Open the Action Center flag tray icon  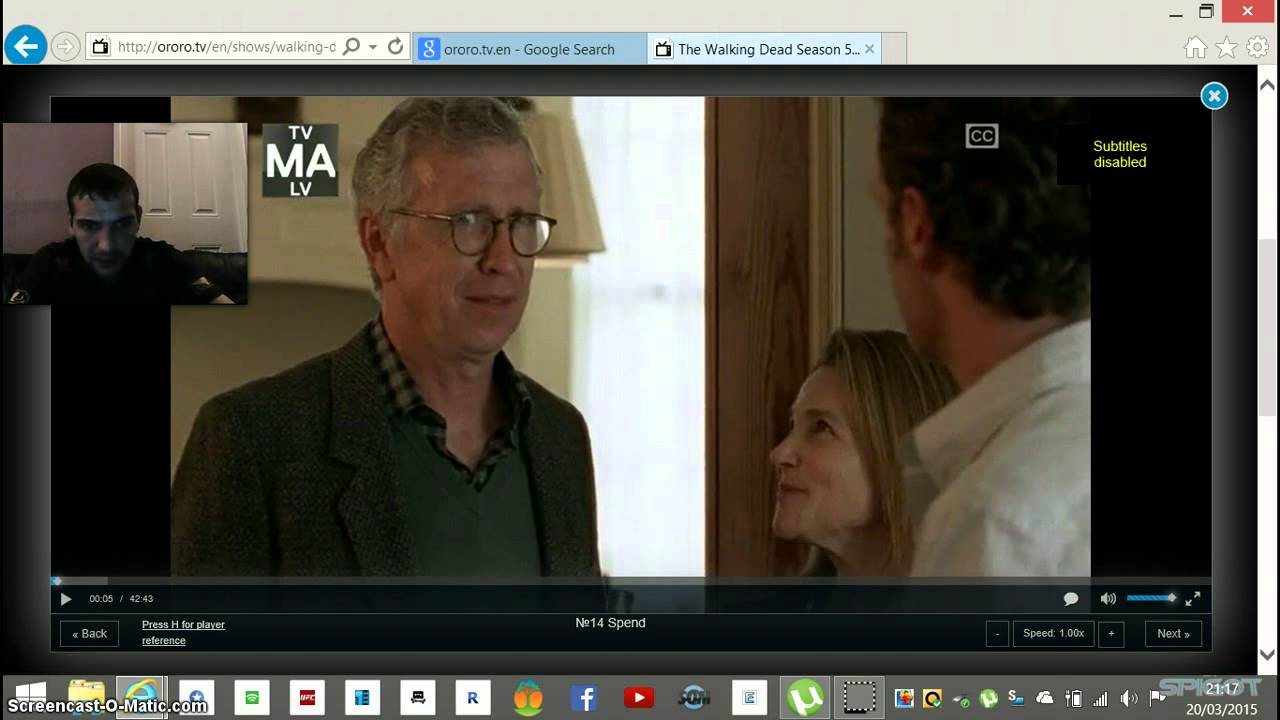(x=1157, y=698)
